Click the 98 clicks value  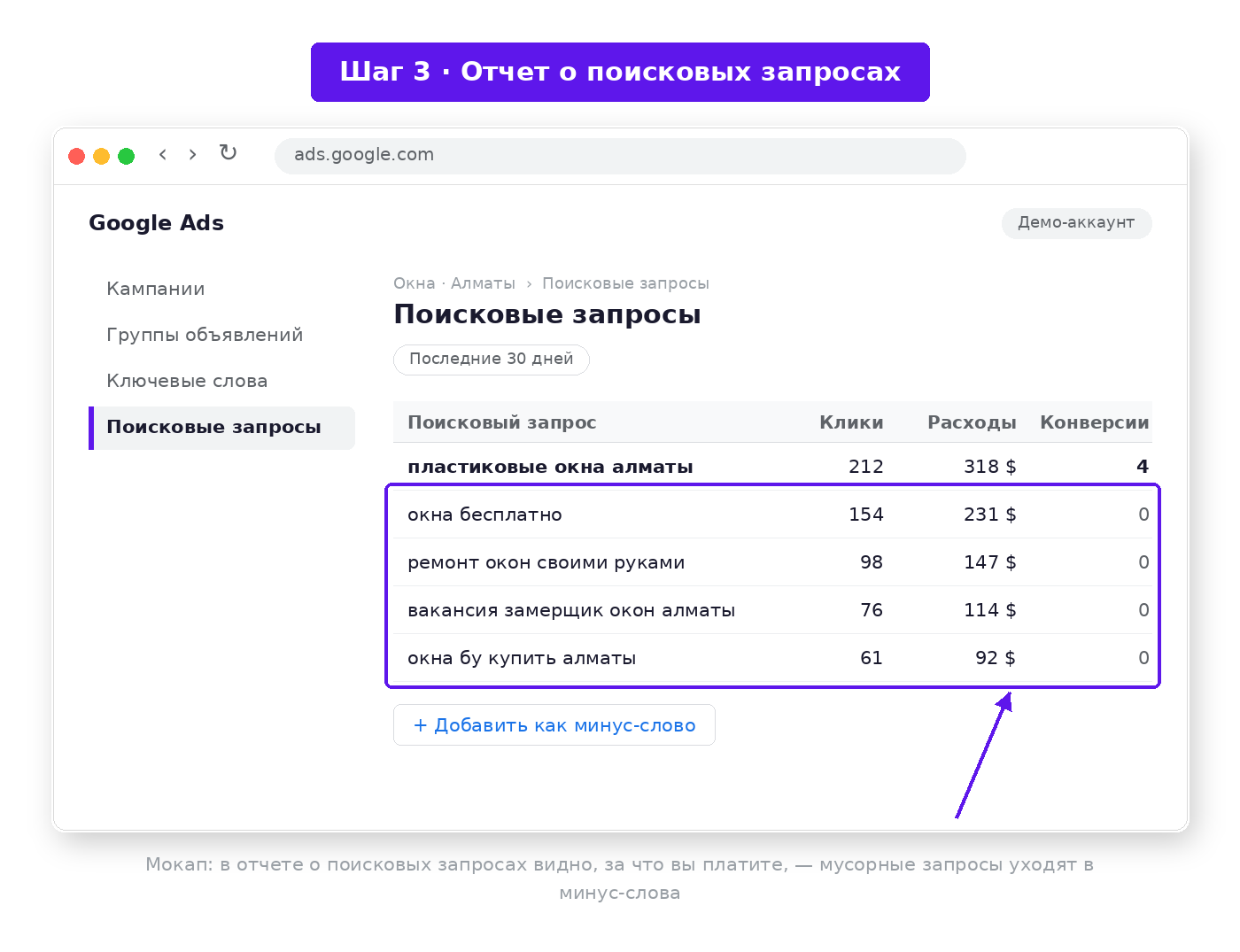[x=872, y=562]
